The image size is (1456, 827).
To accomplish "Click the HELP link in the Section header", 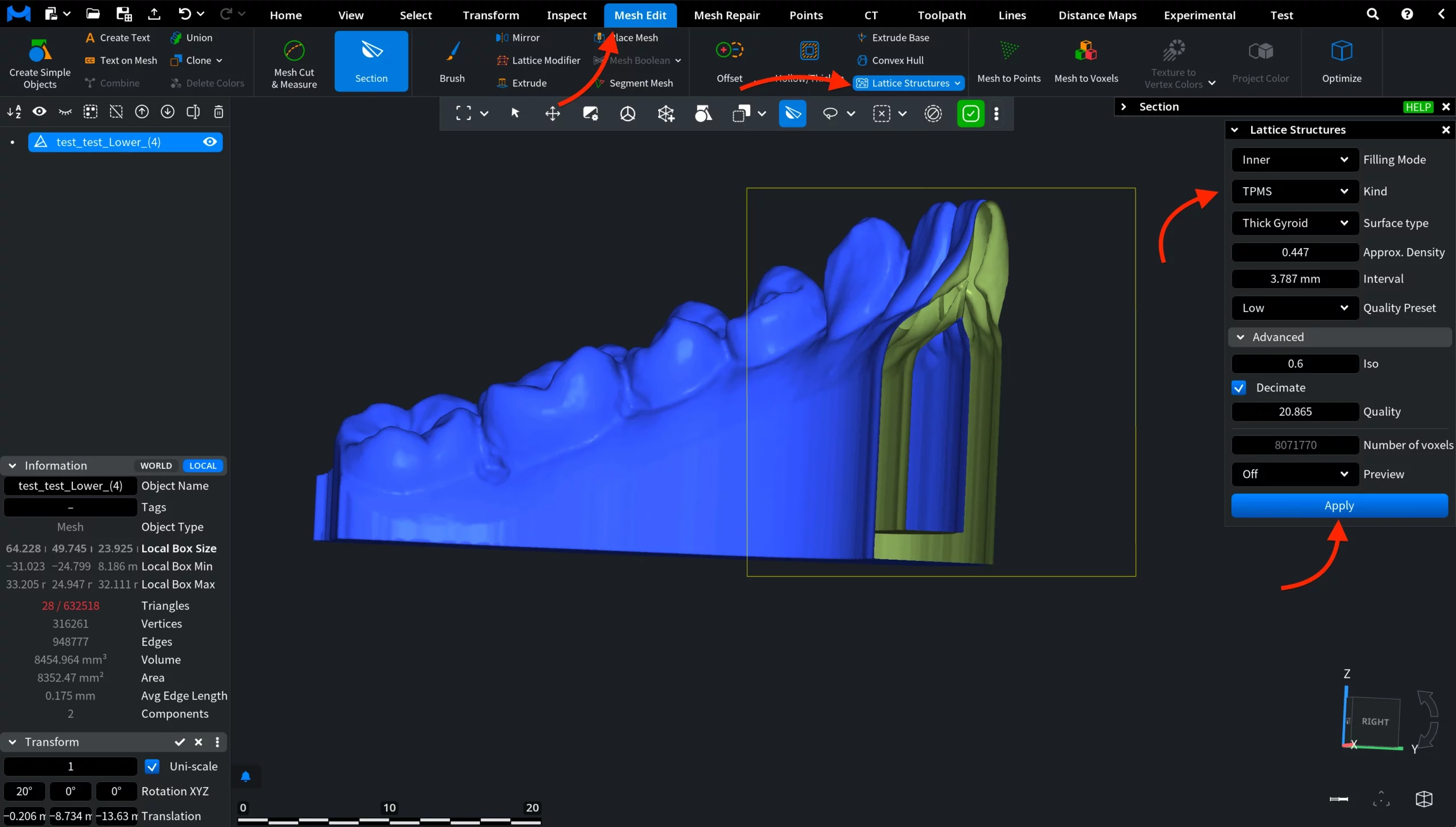I will coord(1418,106).
